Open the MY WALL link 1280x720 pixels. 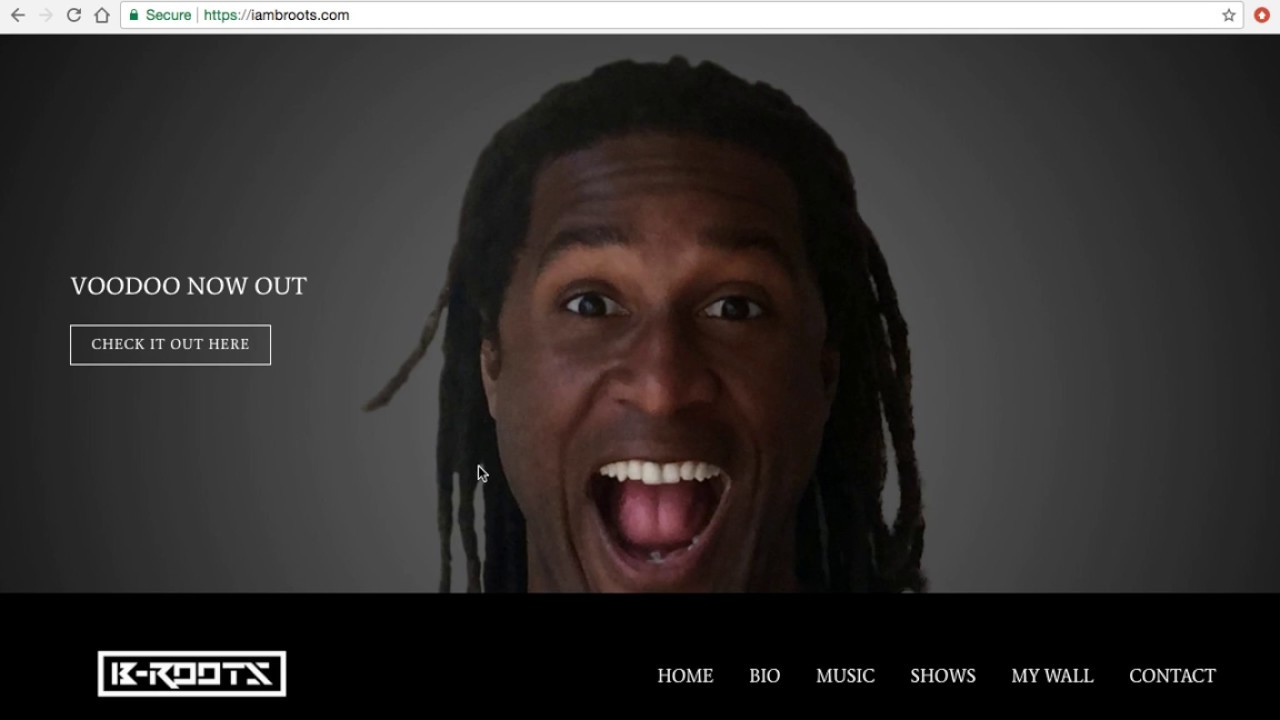tap(1052, 676)
